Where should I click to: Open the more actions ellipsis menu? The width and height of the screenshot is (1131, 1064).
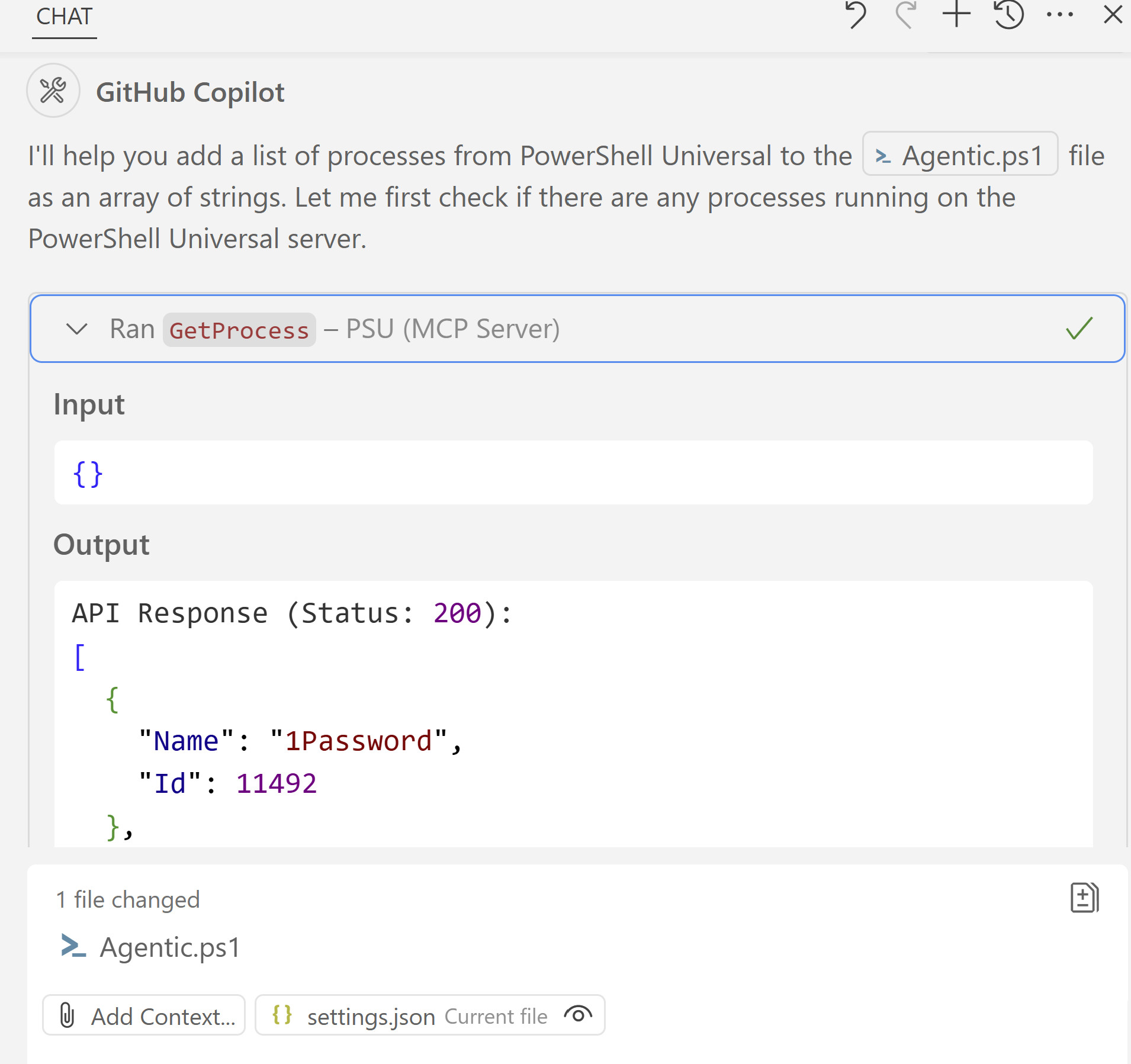click(1059, 15)
